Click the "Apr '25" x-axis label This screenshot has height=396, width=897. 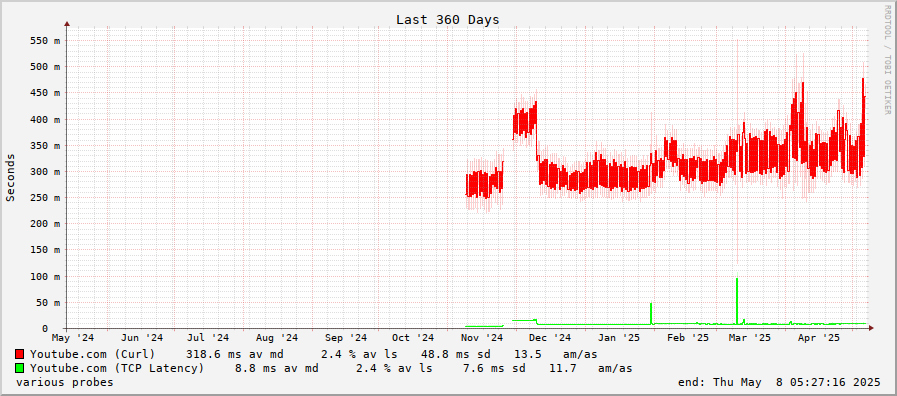tap(819, 338)
